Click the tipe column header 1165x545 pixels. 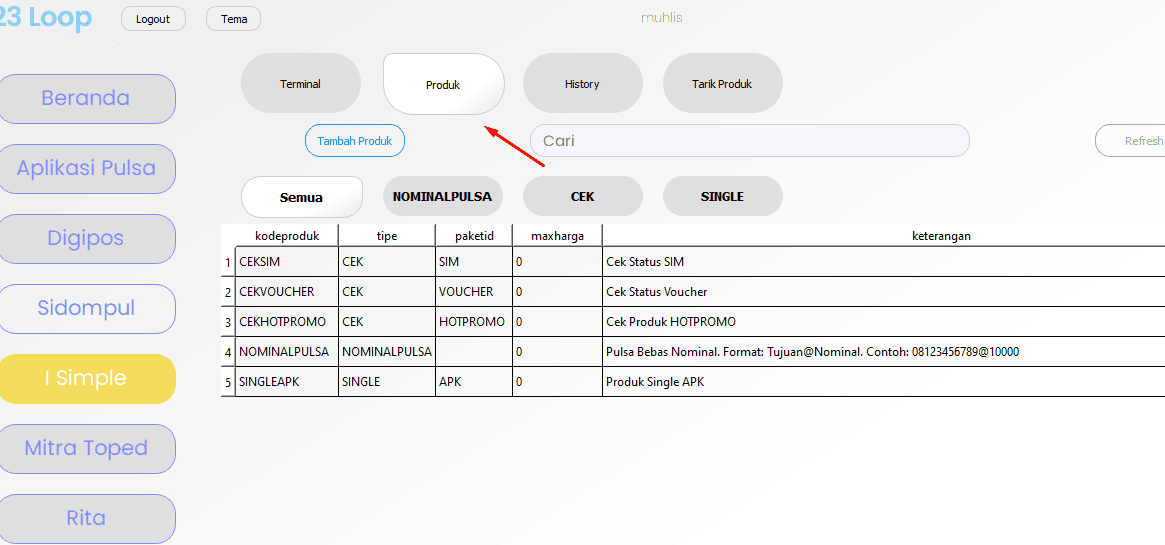[387, 235]
